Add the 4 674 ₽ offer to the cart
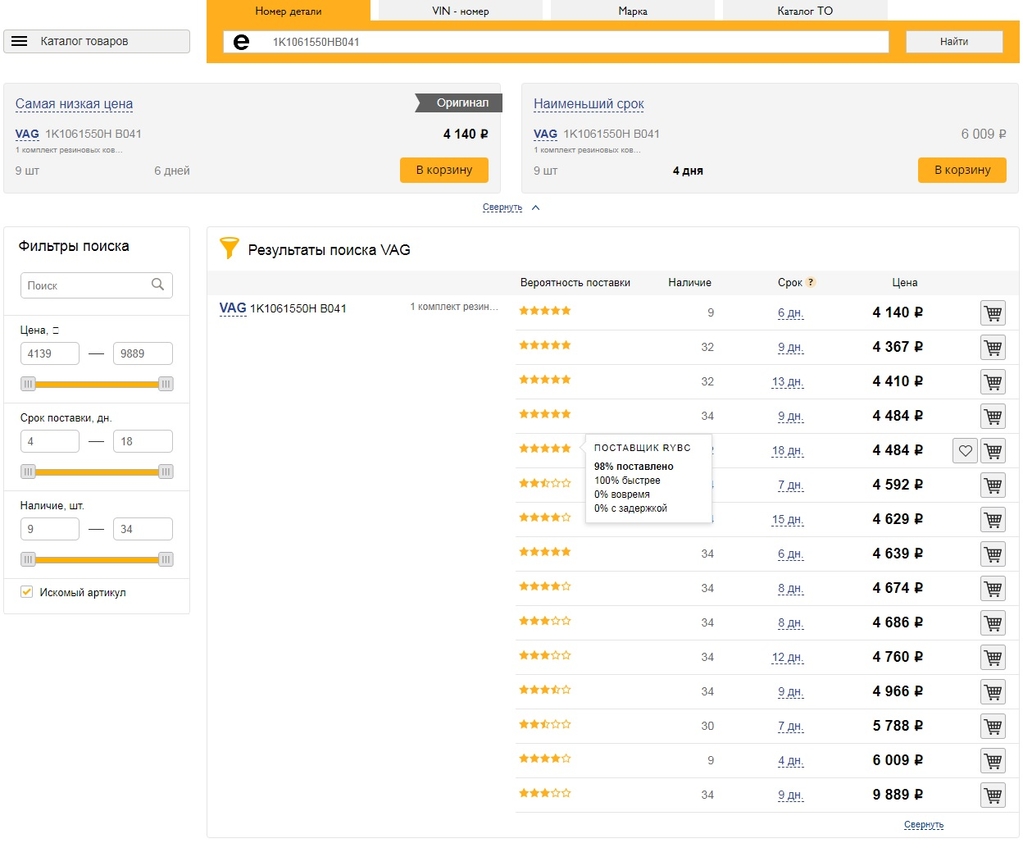 tap(993, 588)
